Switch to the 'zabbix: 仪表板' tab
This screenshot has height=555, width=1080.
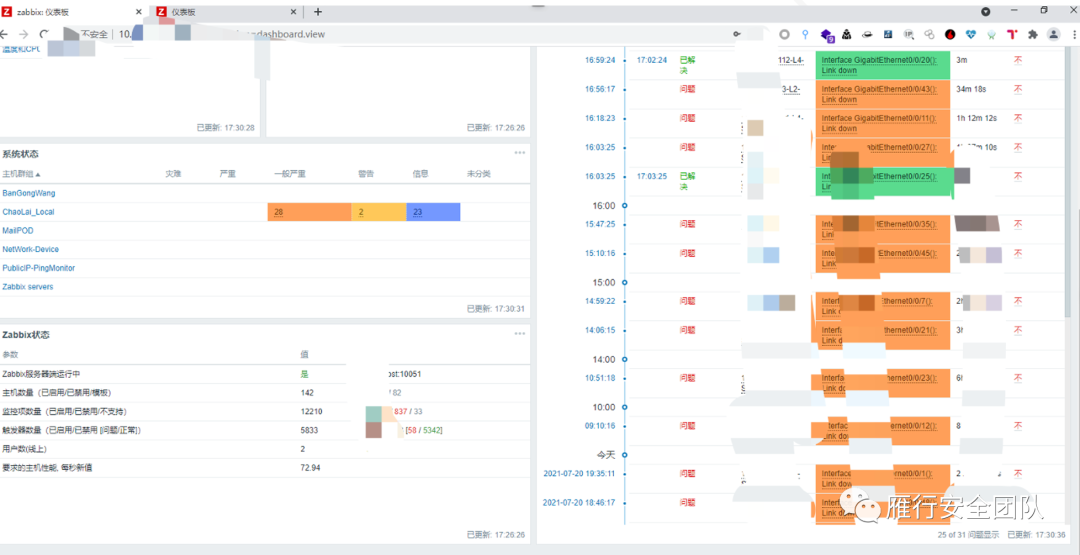tap(72, 12)
